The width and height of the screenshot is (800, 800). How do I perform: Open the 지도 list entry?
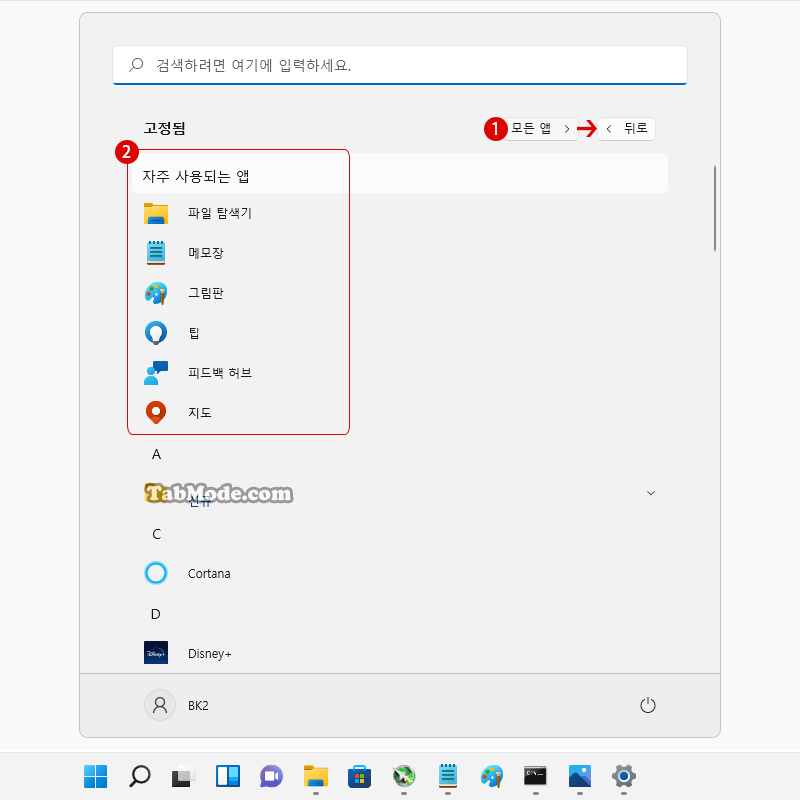[199, 412]
